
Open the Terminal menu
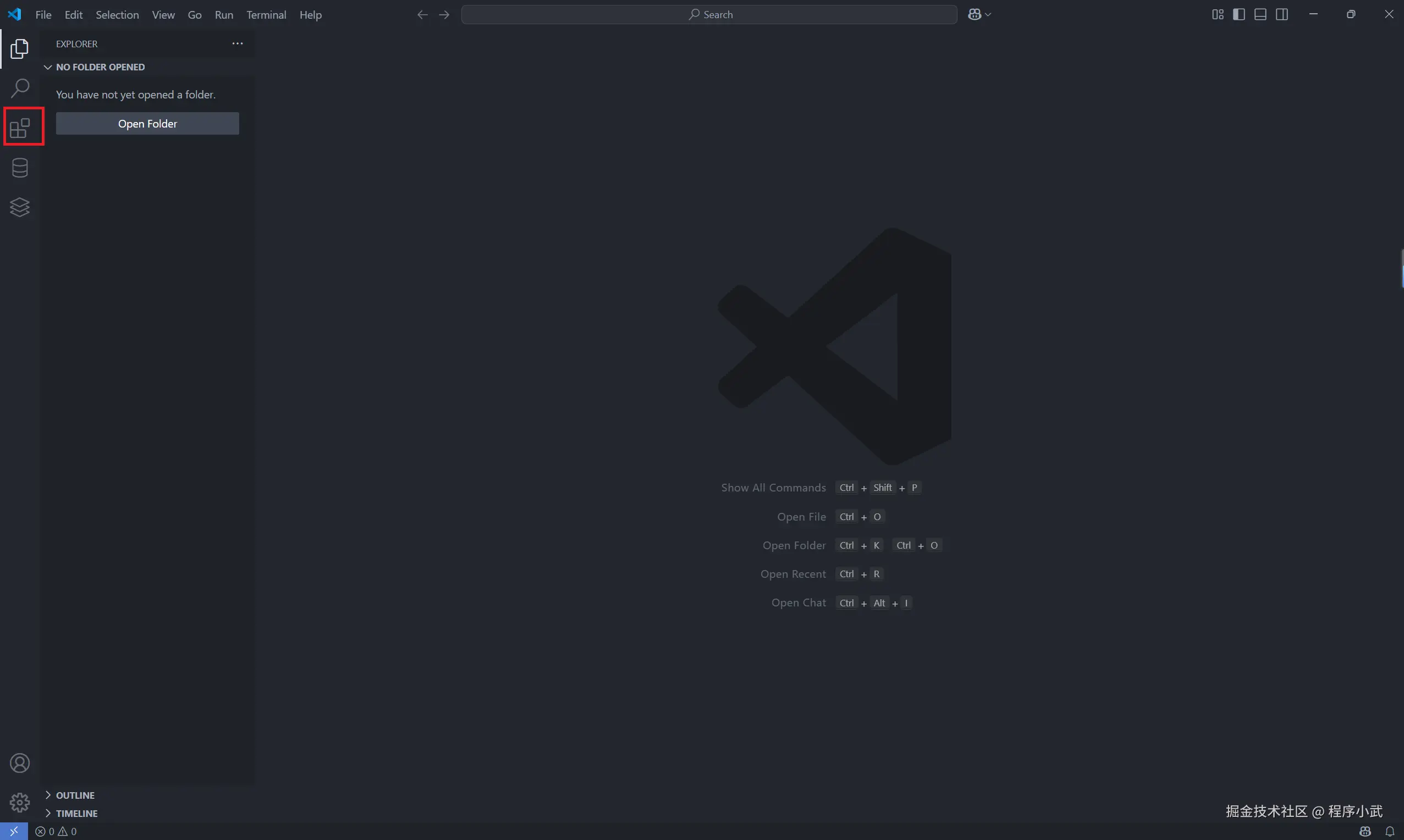(266, 15)
